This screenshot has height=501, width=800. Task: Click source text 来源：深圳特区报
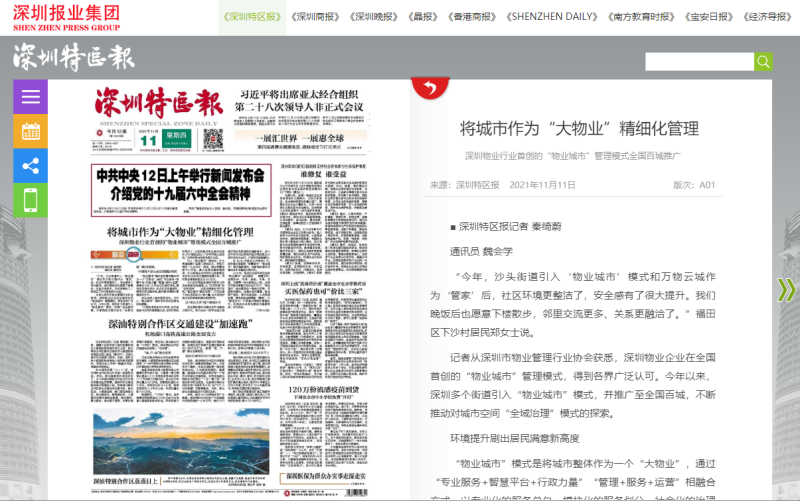pos(464,185)
